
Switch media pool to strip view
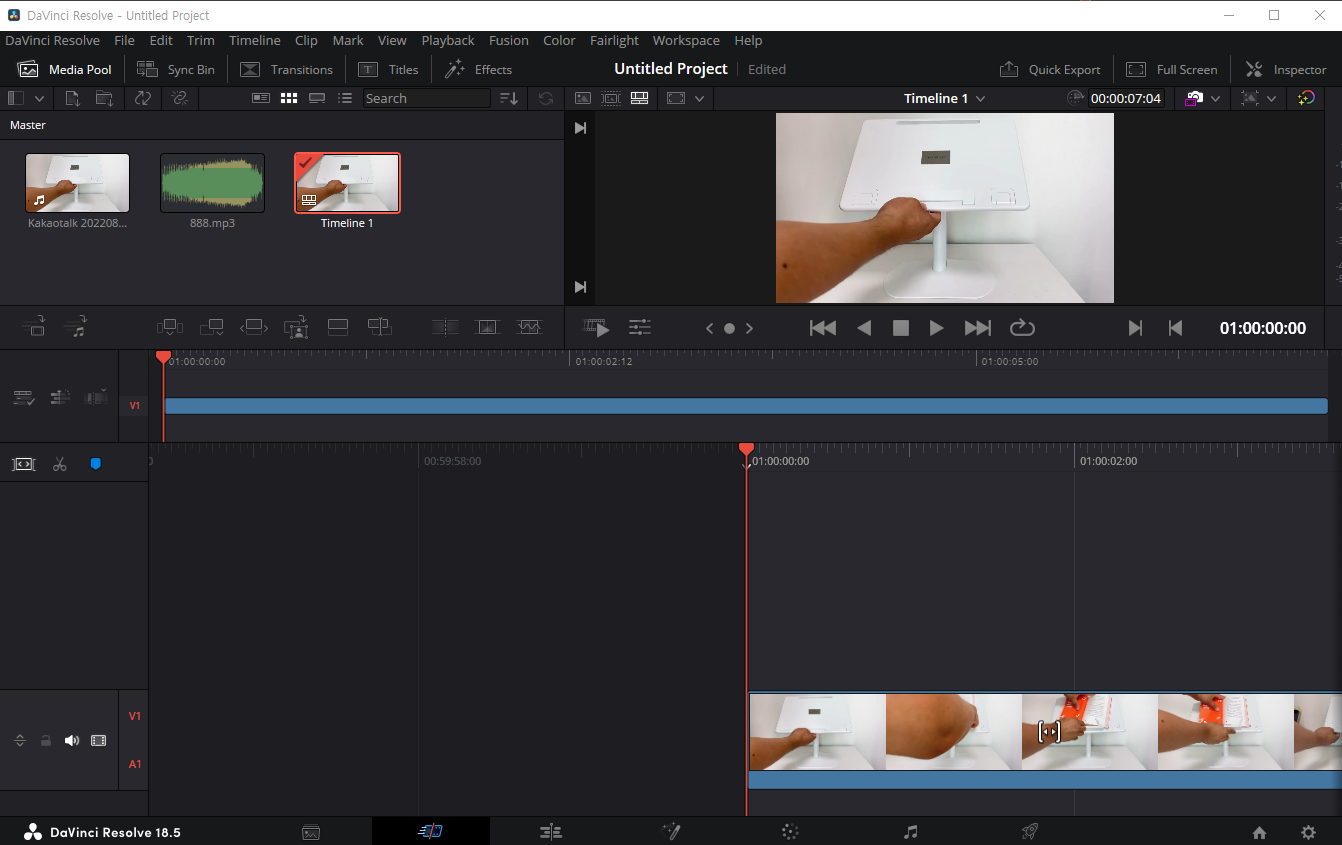(x=317, y=98)
